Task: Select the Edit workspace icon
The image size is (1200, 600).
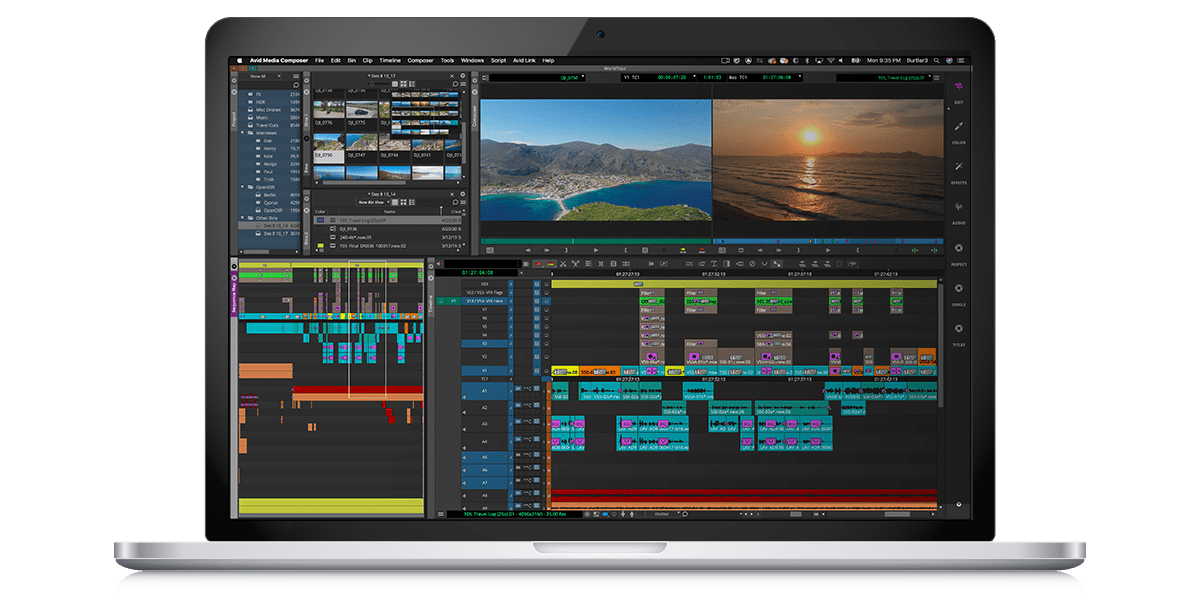Action: [958, 86]
